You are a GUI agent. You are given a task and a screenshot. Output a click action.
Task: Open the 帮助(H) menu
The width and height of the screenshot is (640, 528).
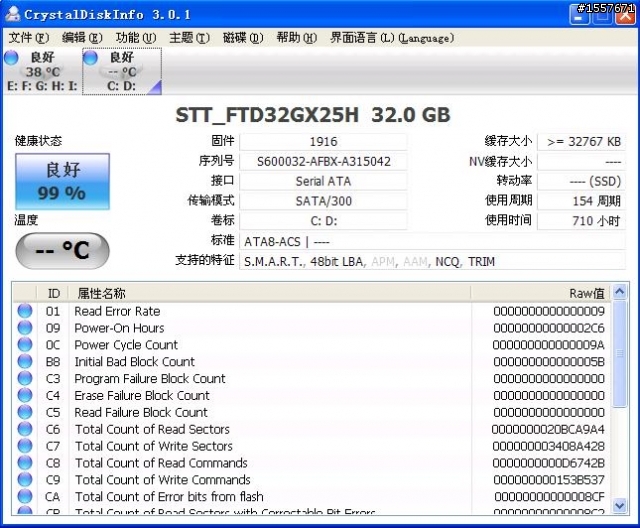(297, 38)
